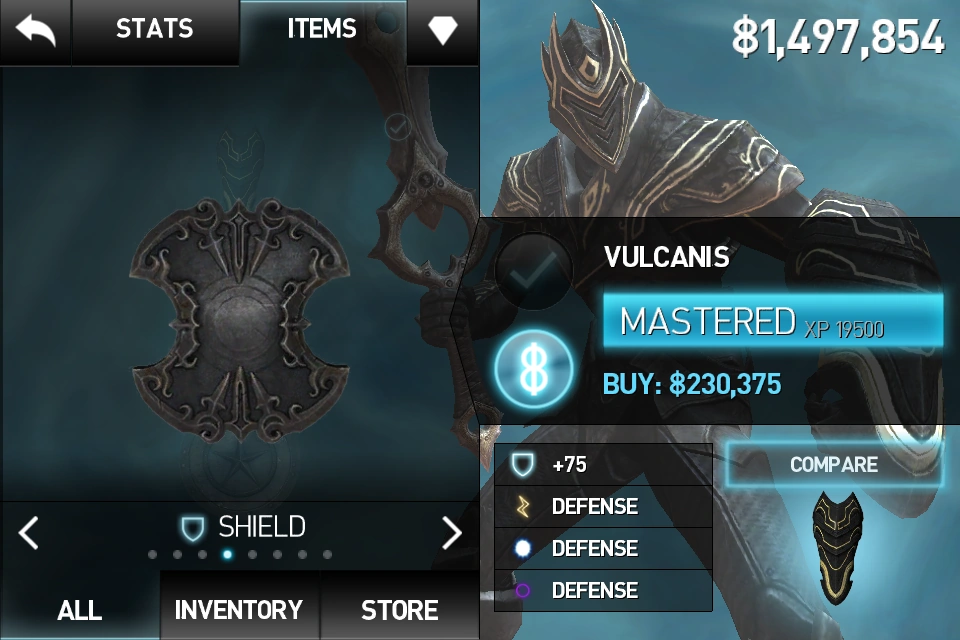Select the lightning defense icon
This screenshot has height=640, width=960.
pyautogui.click(x=523, y=506)
